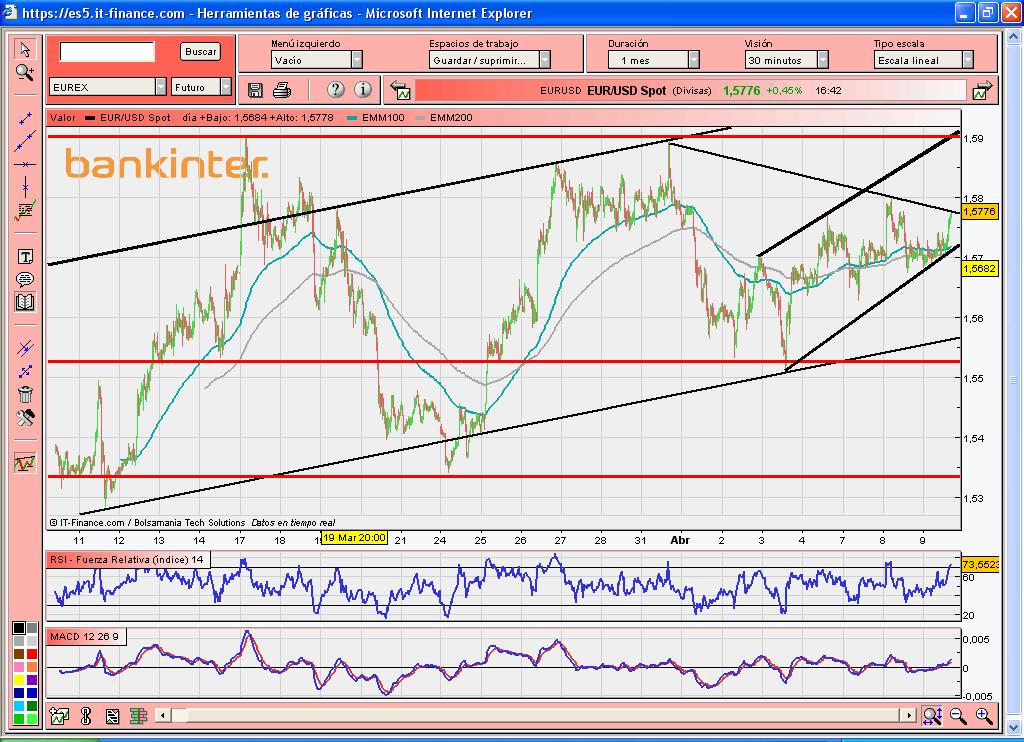Screen dimensions: 1024x742
Task: Select the yellow color swatch
Action: [19, 680]
